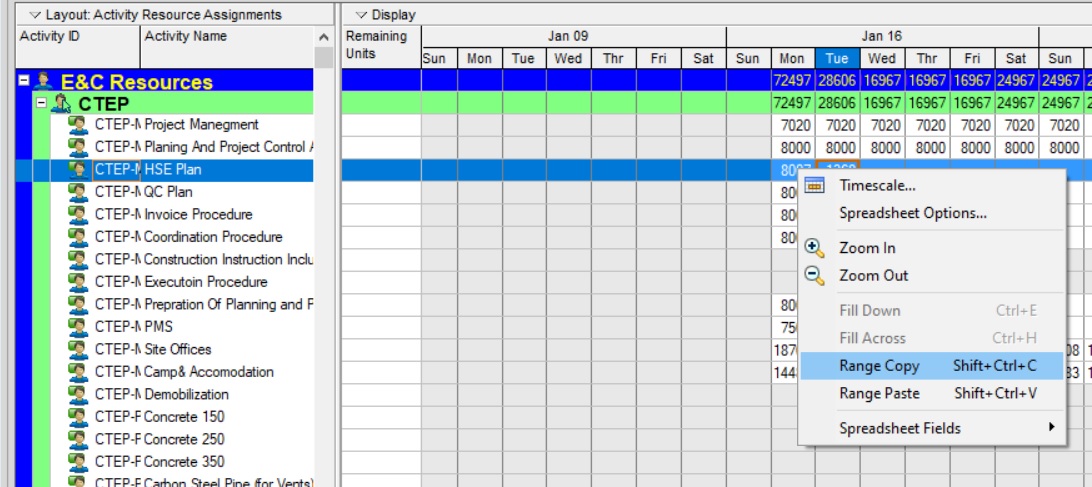Click resource icon beside Concrete 350
The image size is (1092, 487).
tap(78, 462)
